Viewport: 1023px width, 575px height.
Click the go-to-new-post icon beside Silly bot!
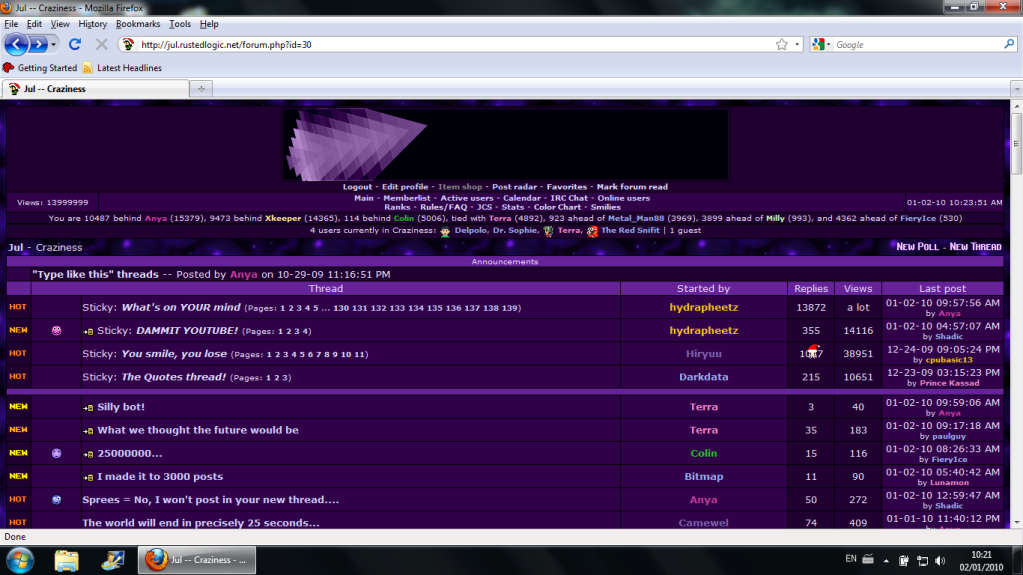point(88,408)
